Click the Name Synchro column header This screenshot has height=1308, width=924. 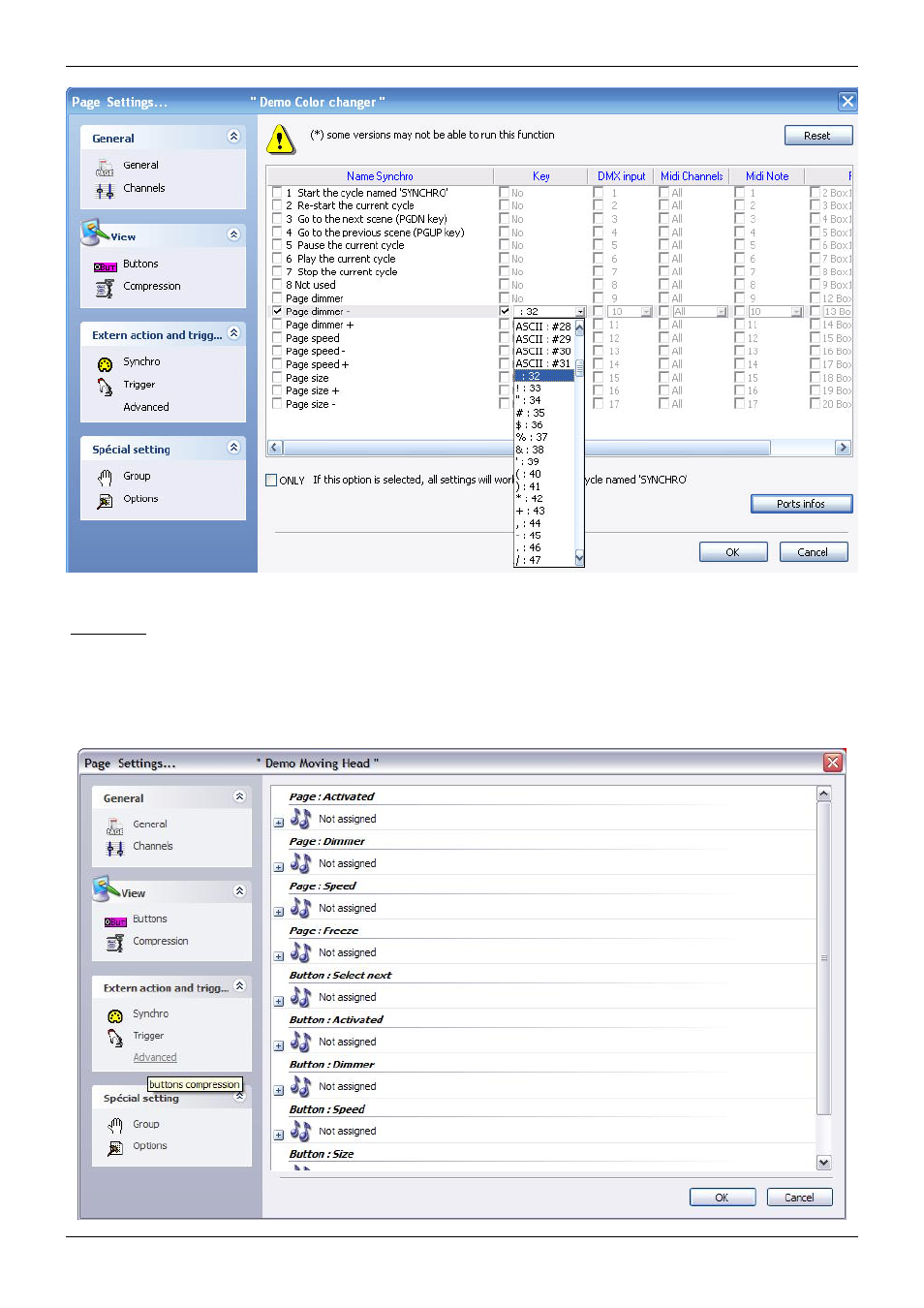380,175
